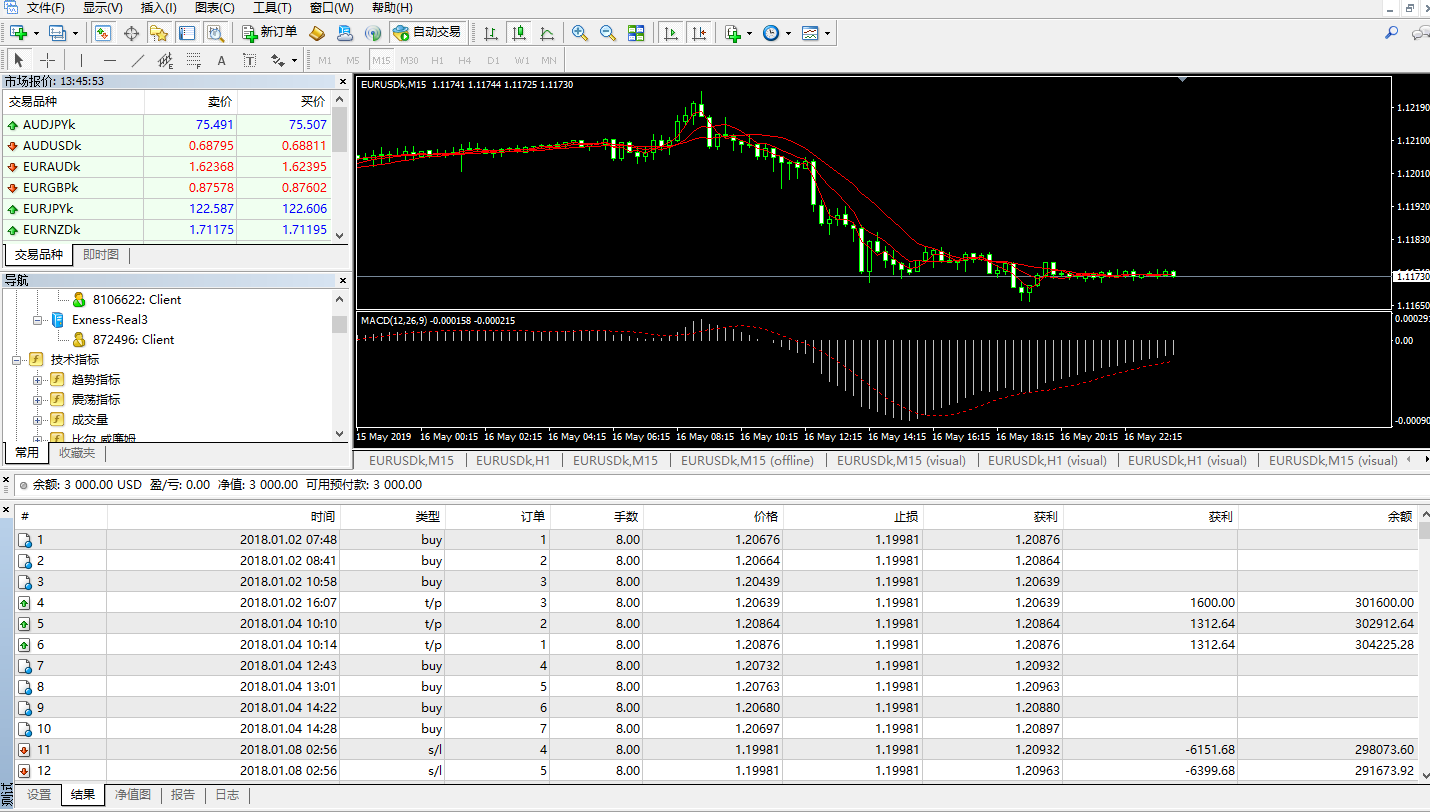Expand the templates dropdown arrow
This screenshot has height=812, width=1430.
[x=827, y=33]
